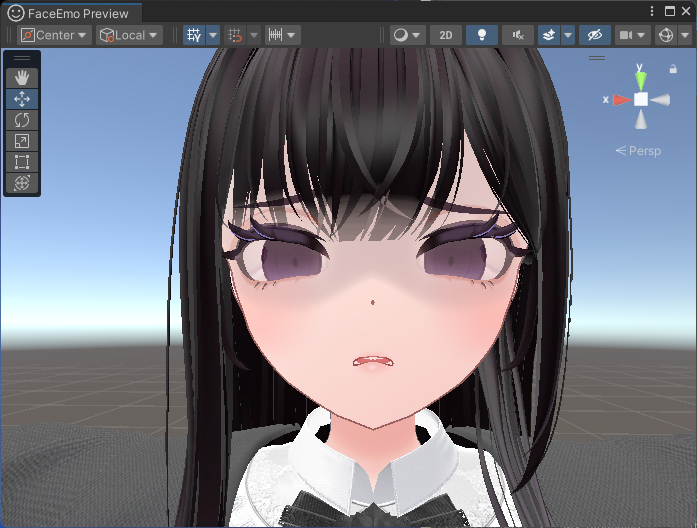The width and height of the screenshot is (697, 528).
Task: Toggle scene audio mute button
Action: click(x=518, y=35)
